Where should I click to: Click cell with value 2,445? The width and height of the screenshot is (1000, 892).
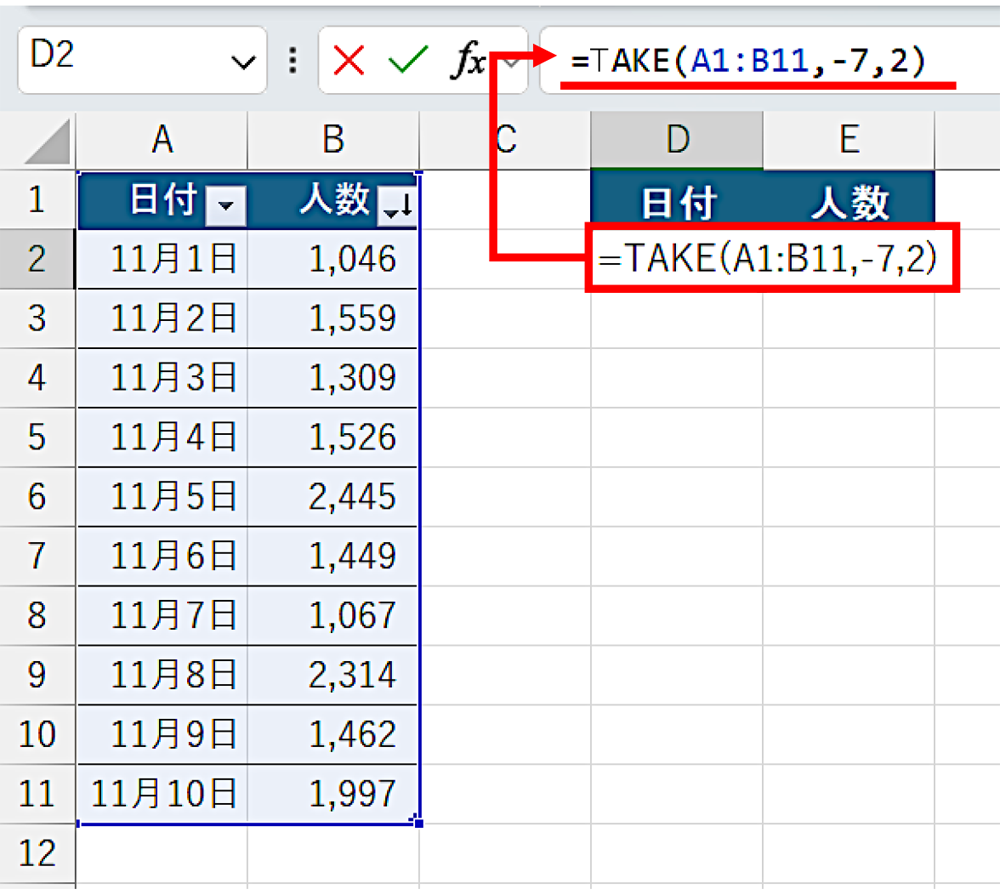click(333, 497)
